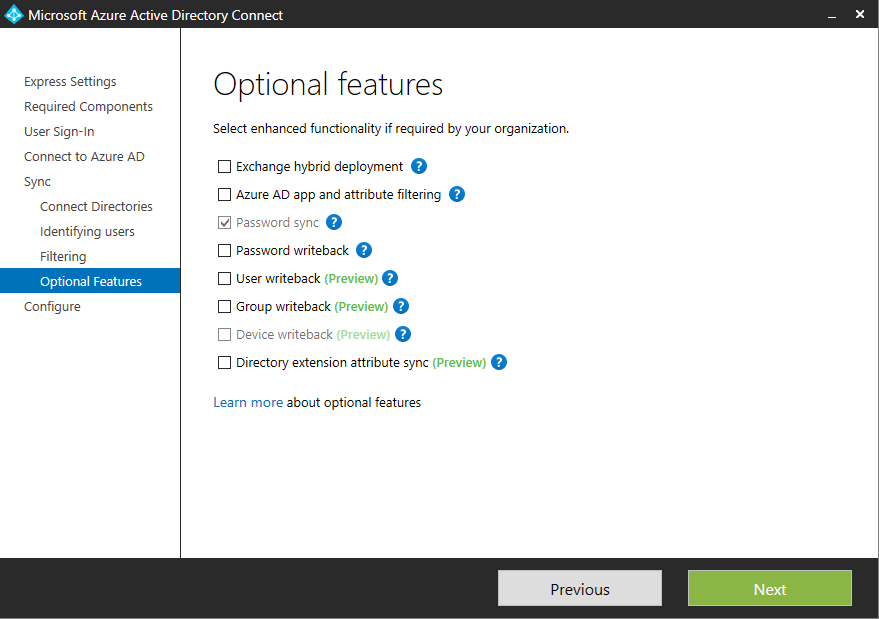Close the Azure AD Connect window

tap(860, 14)
